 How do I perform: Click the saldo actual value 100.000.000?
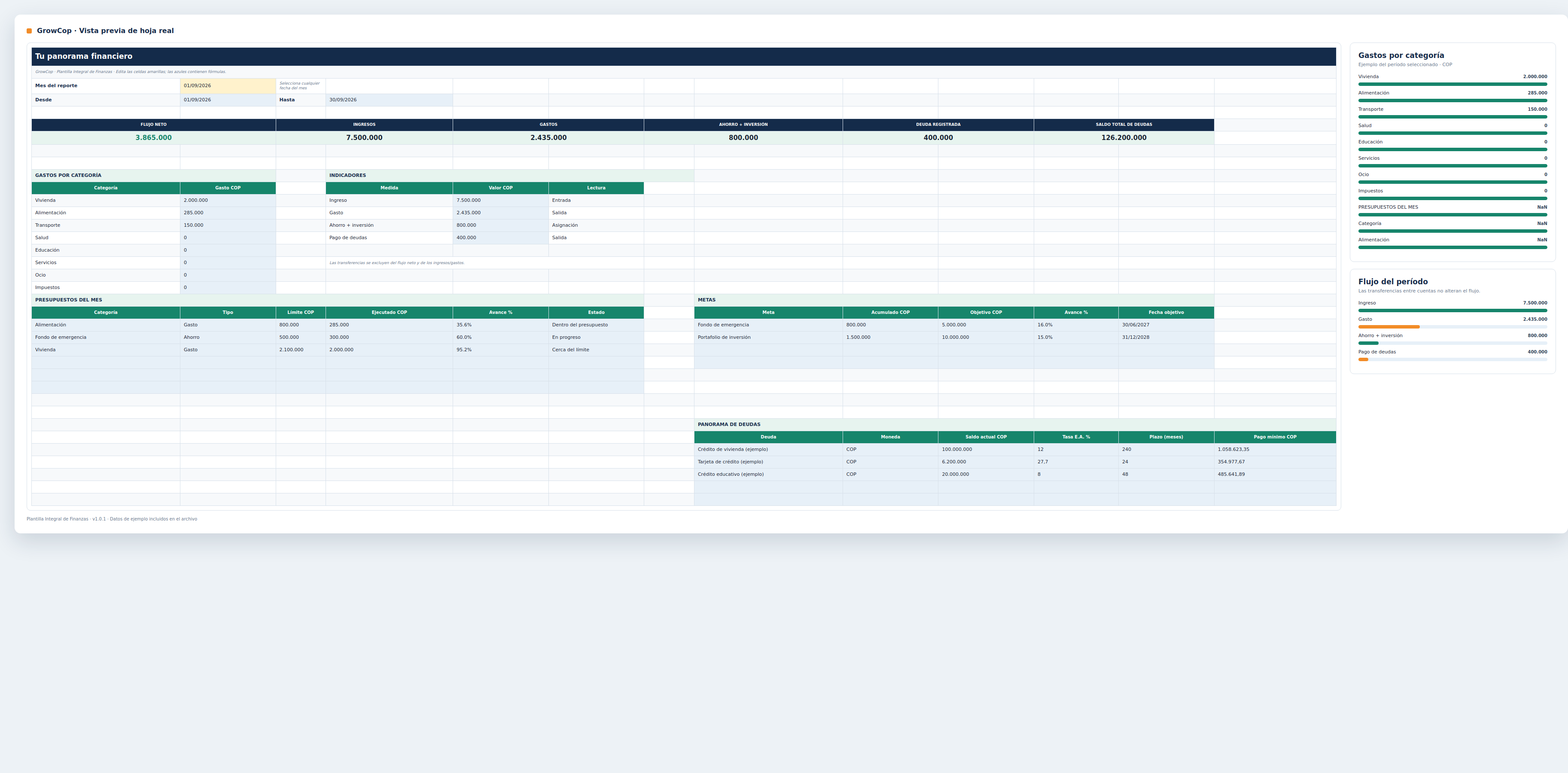pyautogui.click(x=986, y=450)
